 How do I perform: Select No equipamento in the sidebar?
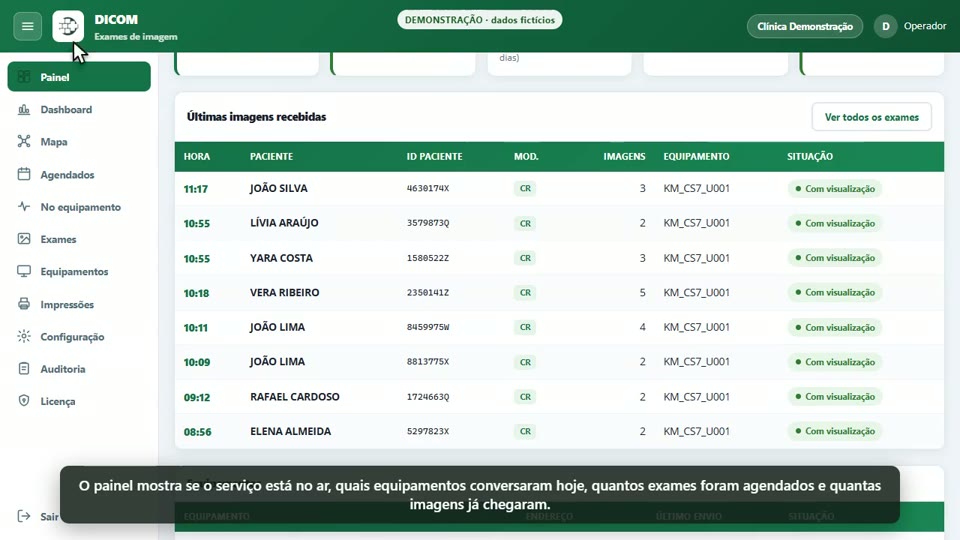coord(79,207)
